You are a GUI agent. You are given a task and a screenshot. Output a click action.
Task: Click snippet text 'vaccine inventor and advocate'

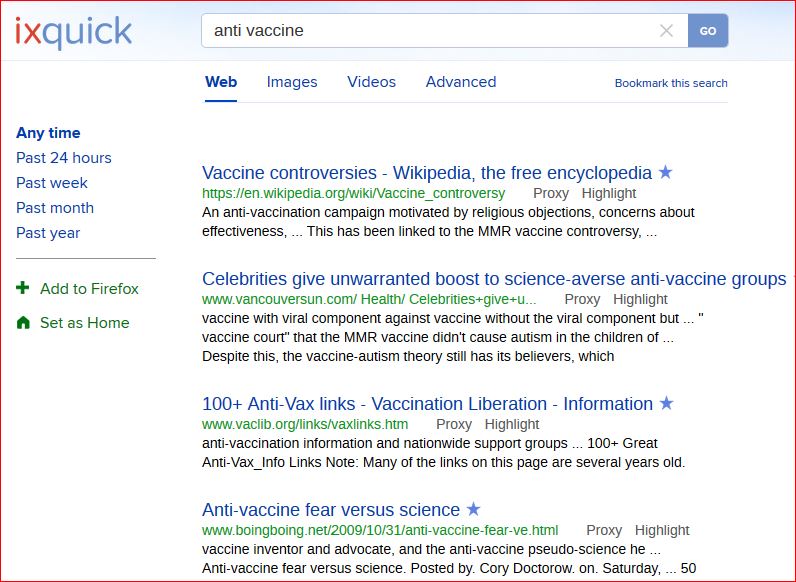[x=298, y=549]
